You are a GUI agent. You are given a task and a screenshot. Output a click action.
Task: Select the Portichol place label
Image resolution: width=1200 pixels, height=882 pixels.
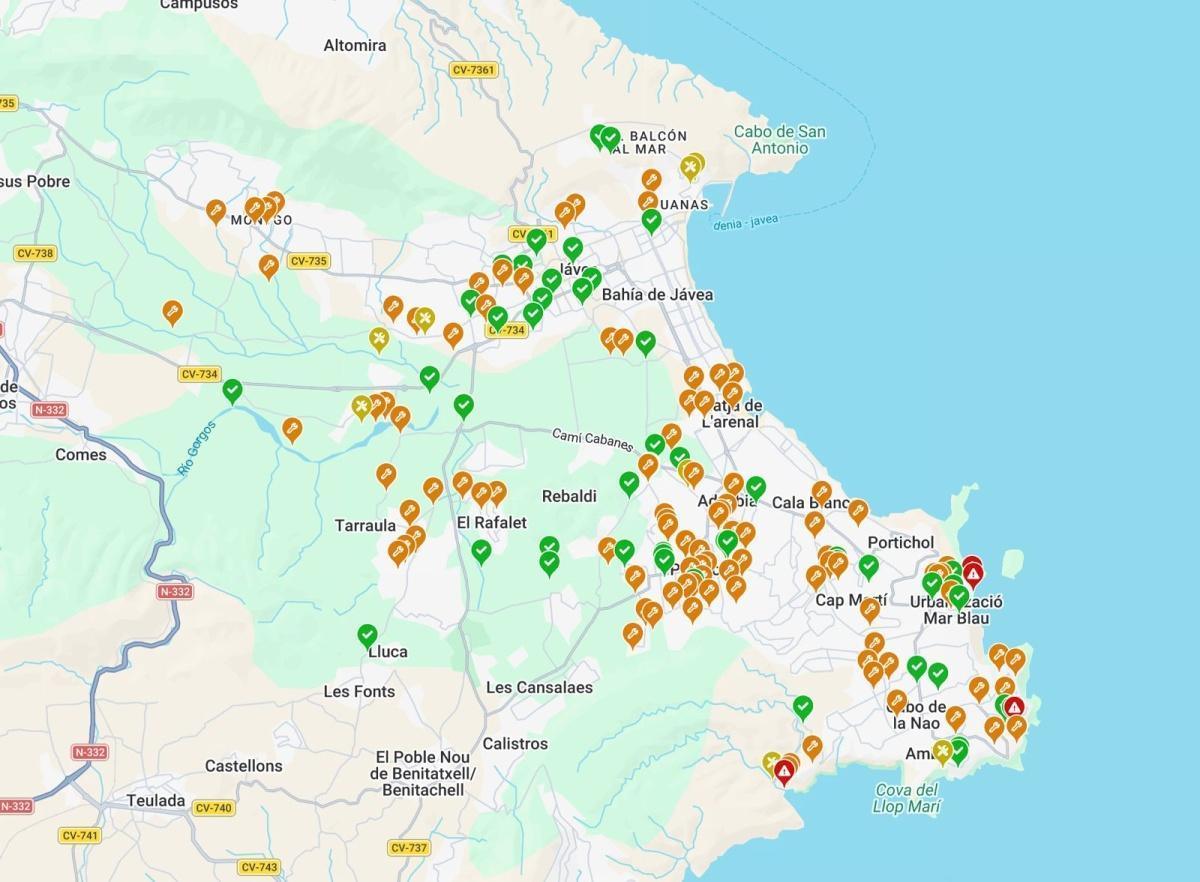(x=901, y=543)
